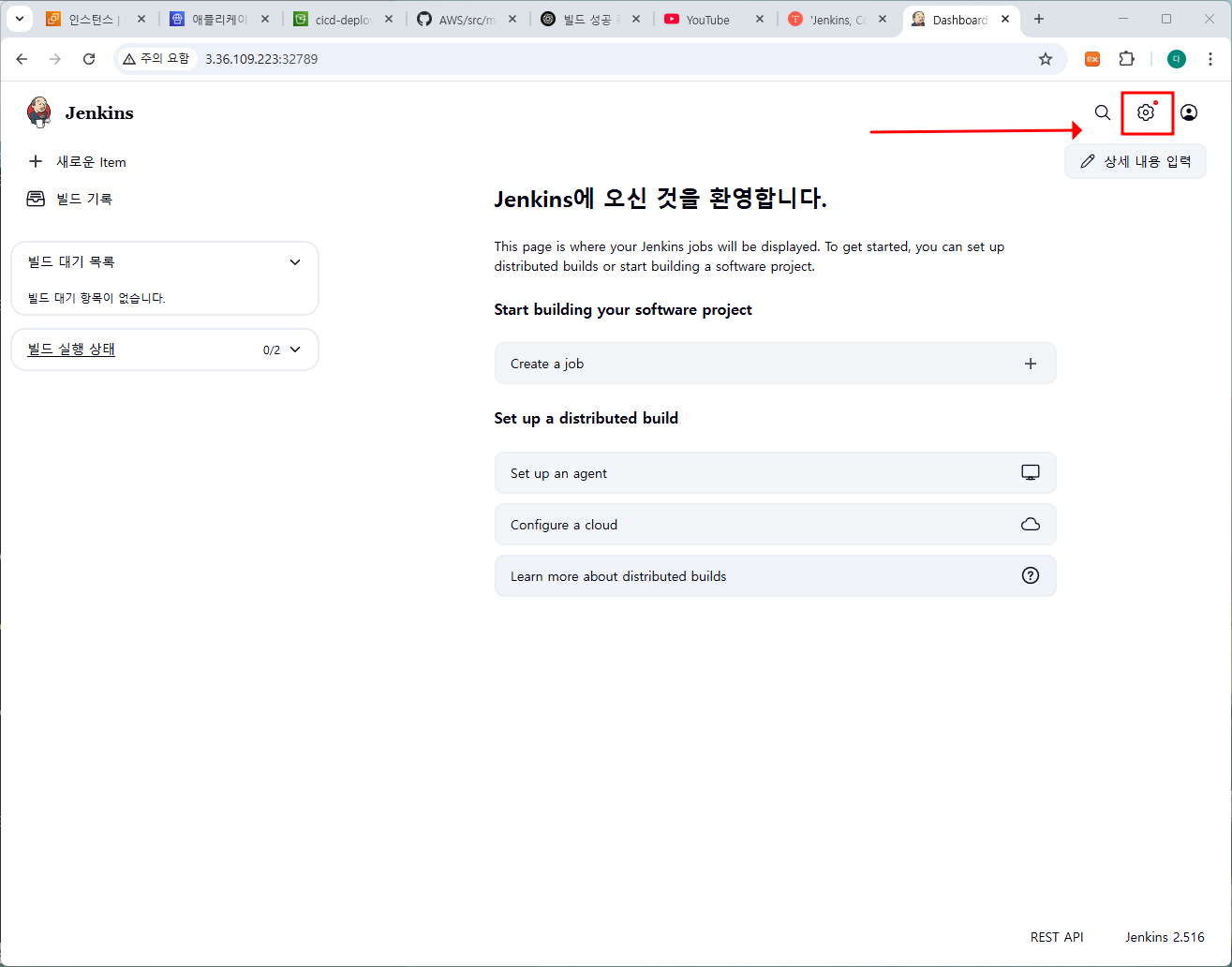Image resolution: width=1232 pixels, height=967 pixels.
Task: Click the Jenkins 2.516 version button
Action: [x=1165, y=937]
